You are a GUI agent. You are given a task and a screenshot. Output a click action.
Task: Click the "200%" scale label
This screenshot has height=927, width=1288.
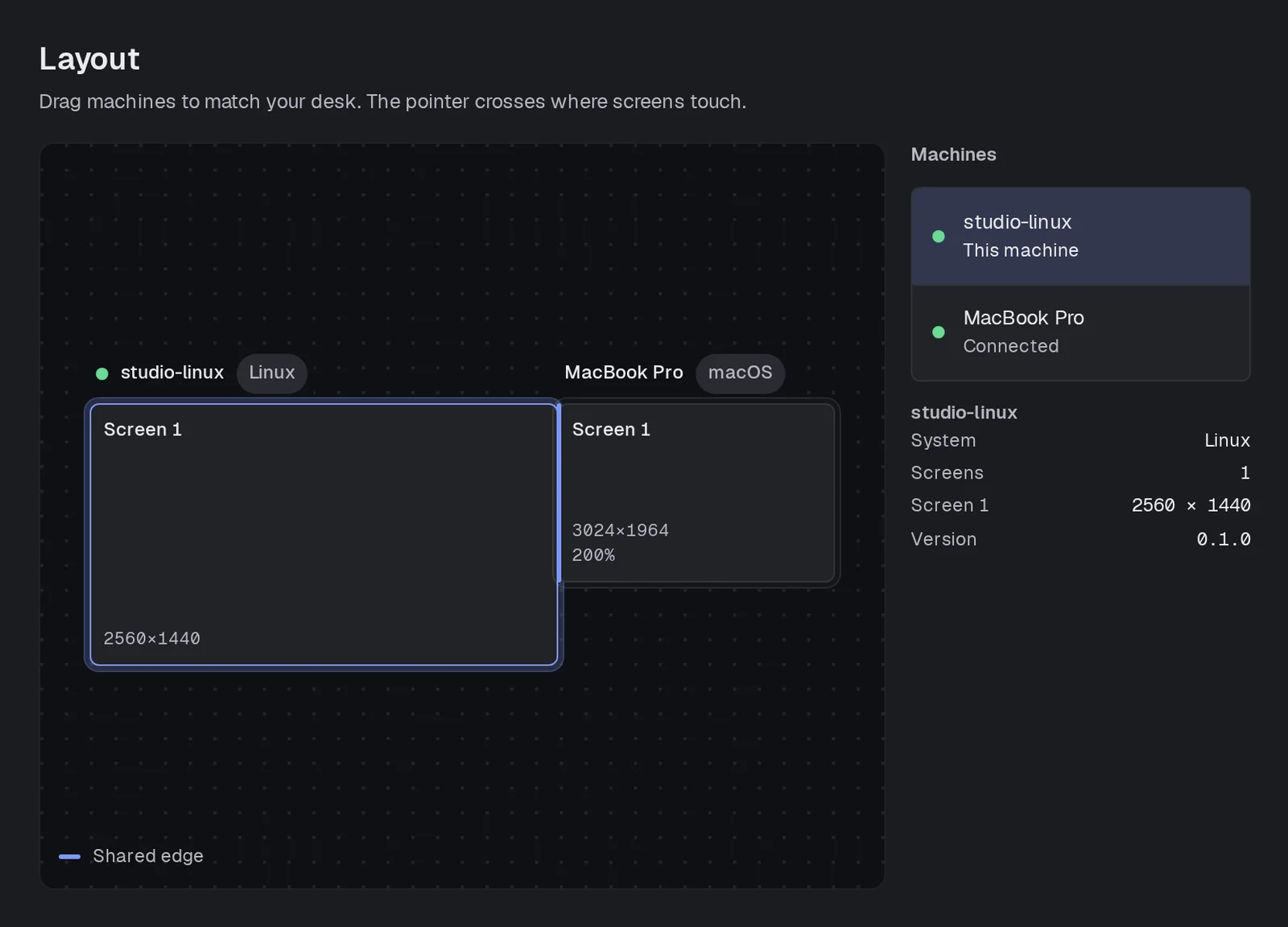(593, 555)
